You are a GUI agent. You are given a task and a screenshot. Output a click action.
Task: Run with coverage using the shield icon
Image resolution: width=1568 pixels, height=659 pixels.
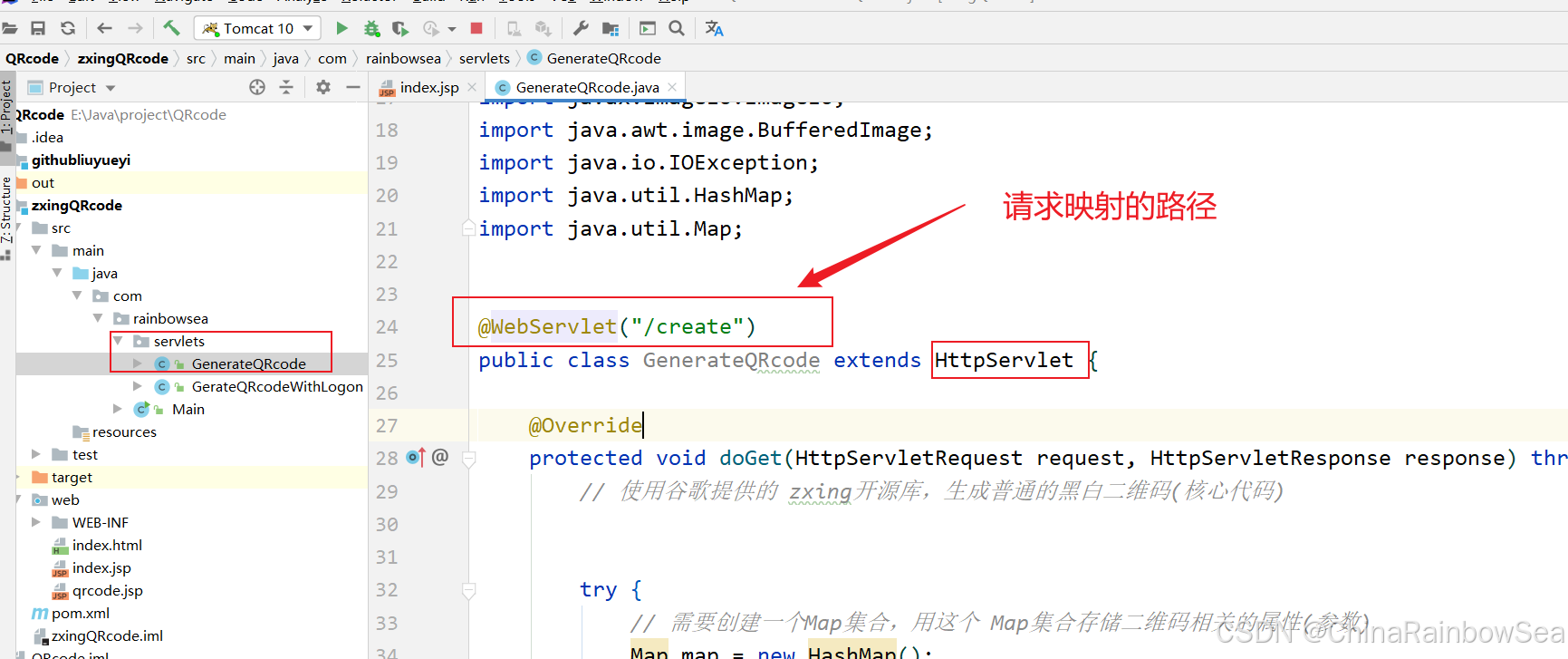click(400, 29)
